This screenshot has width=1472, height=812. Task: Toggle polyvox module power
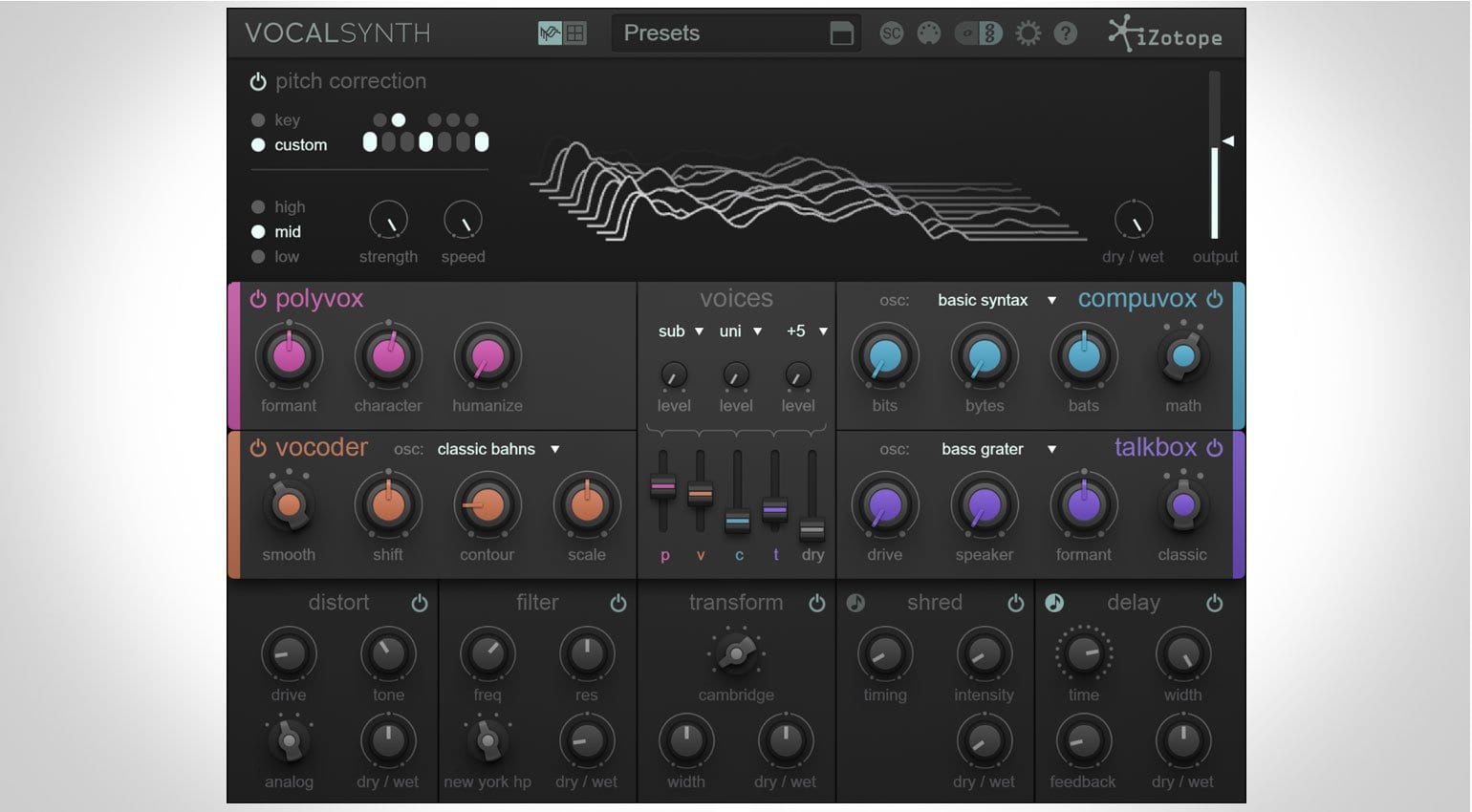click(258, 299)
